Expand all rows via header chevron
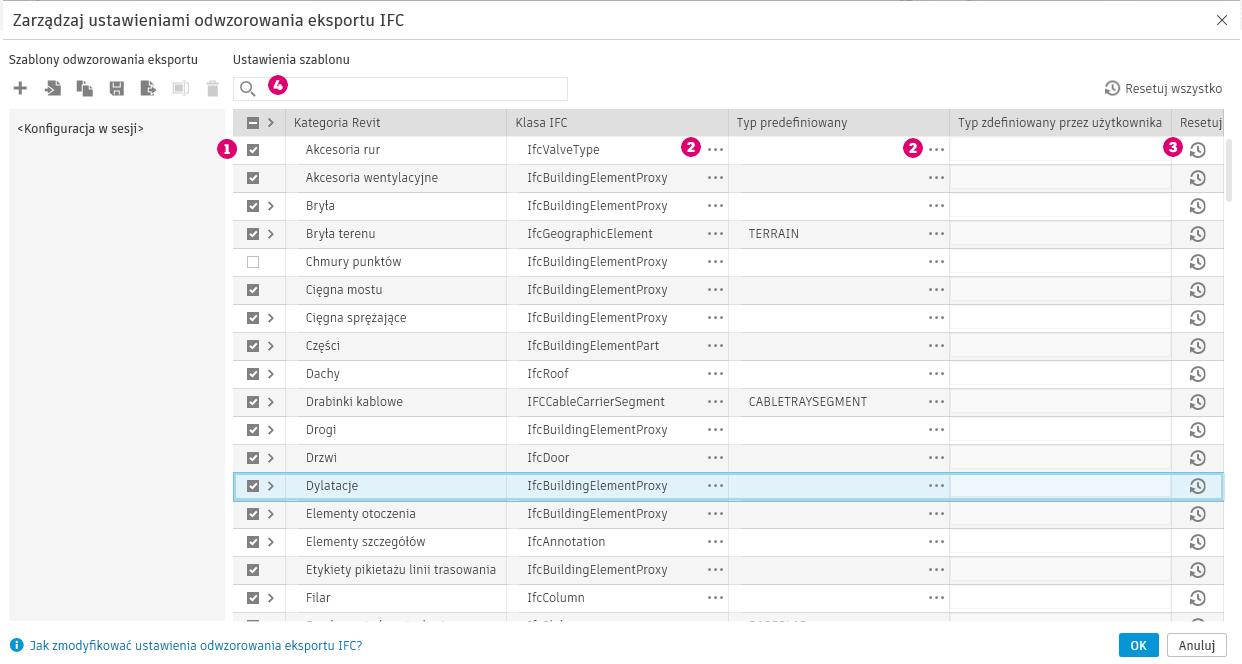This screenshot has height=664, width=1242. coord(270,123)
